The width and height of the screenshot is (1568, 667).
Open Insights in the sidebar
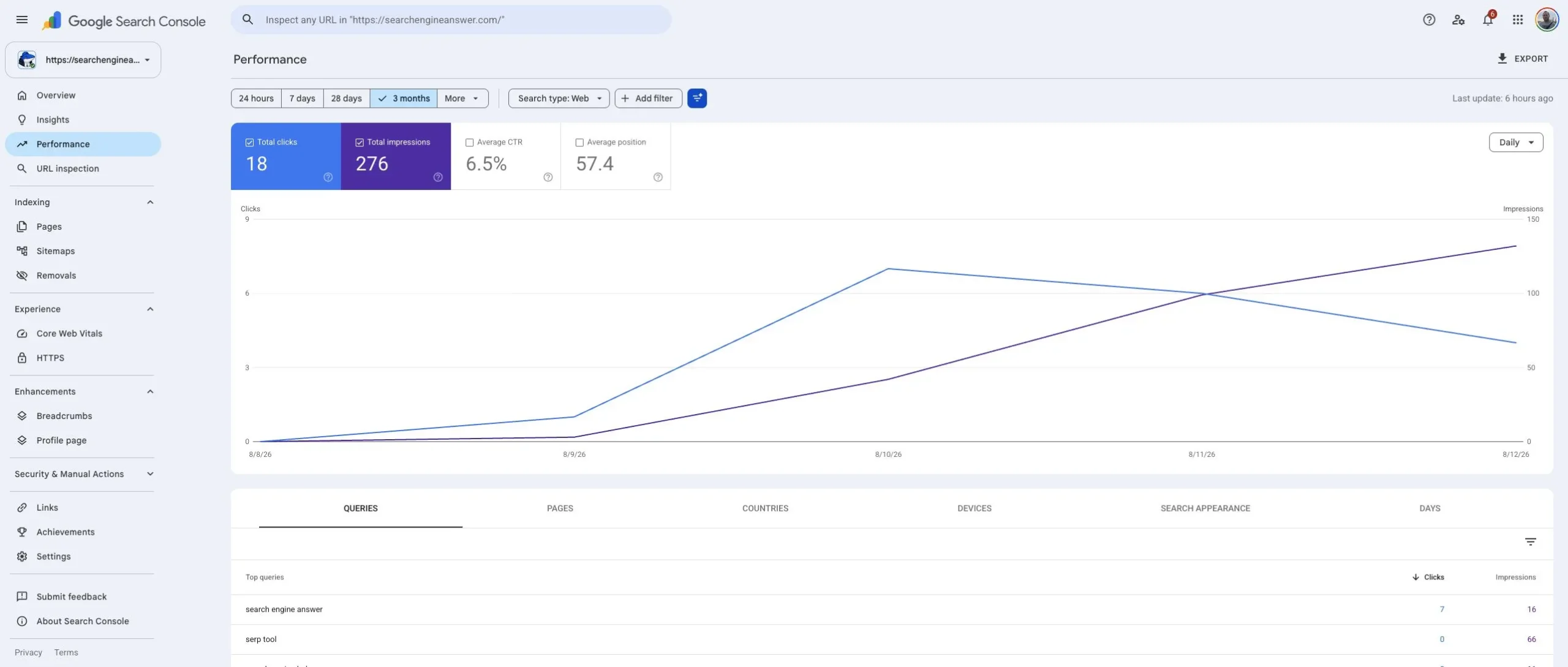click(x=83, y=120)
